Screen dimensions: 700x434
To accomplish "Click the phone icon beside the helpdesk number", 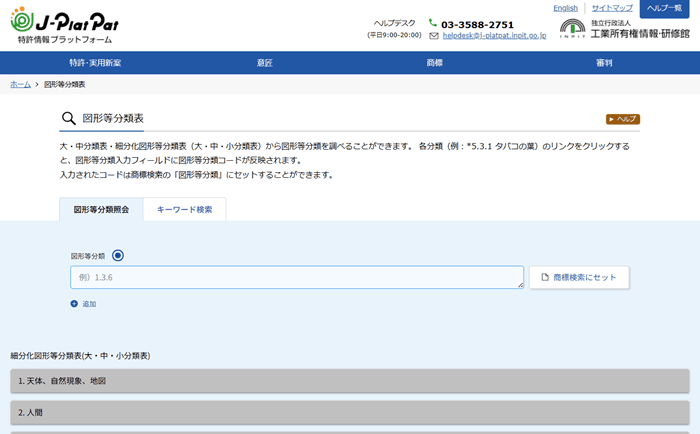I will coord(432,22).
